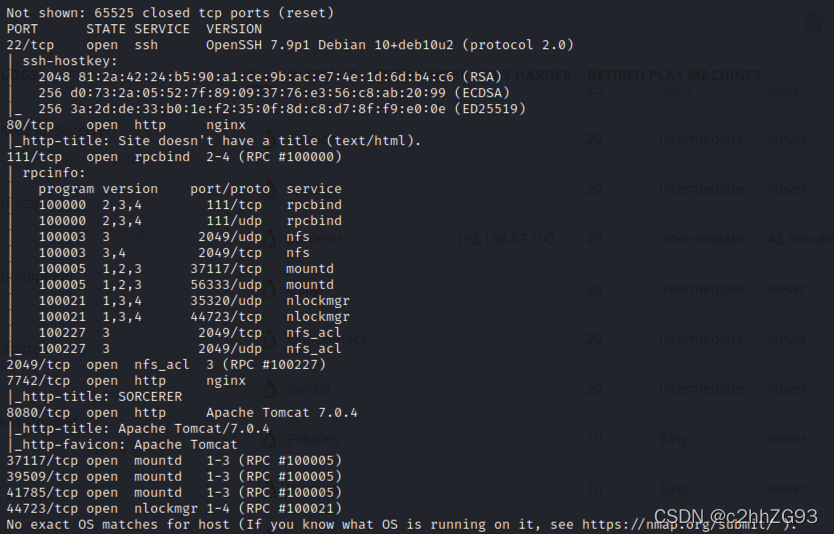Click the faint notes icon at top right

pos(814,22)
